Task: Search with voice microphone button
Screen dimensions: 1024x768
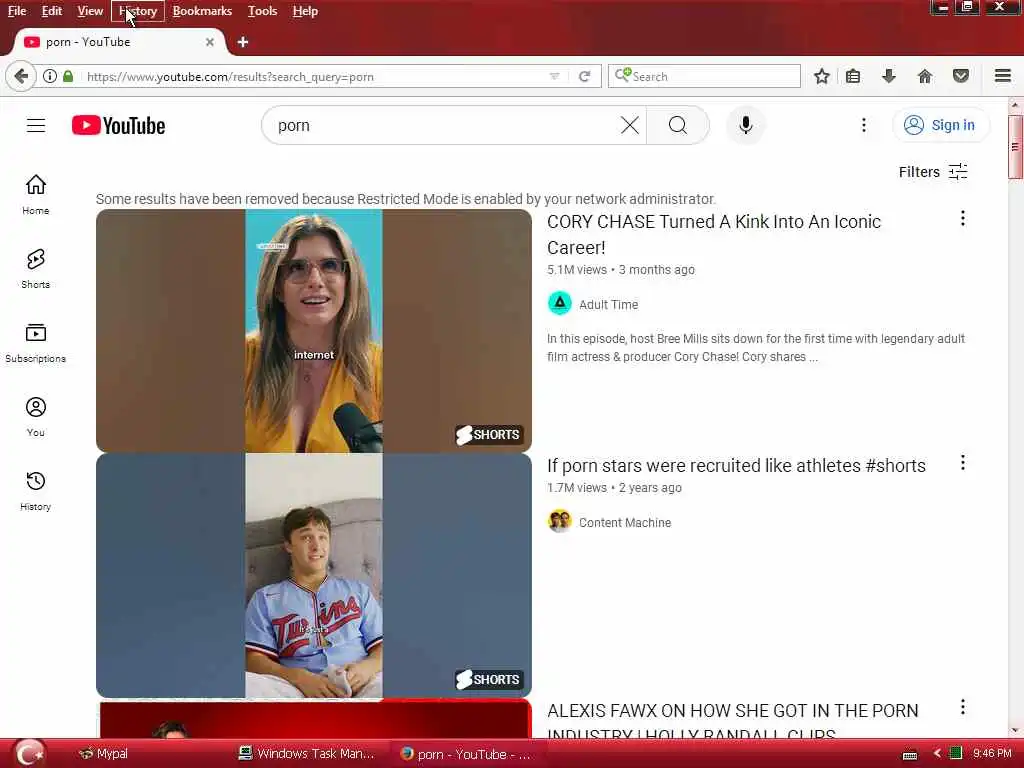Action: tap(746, 125)
